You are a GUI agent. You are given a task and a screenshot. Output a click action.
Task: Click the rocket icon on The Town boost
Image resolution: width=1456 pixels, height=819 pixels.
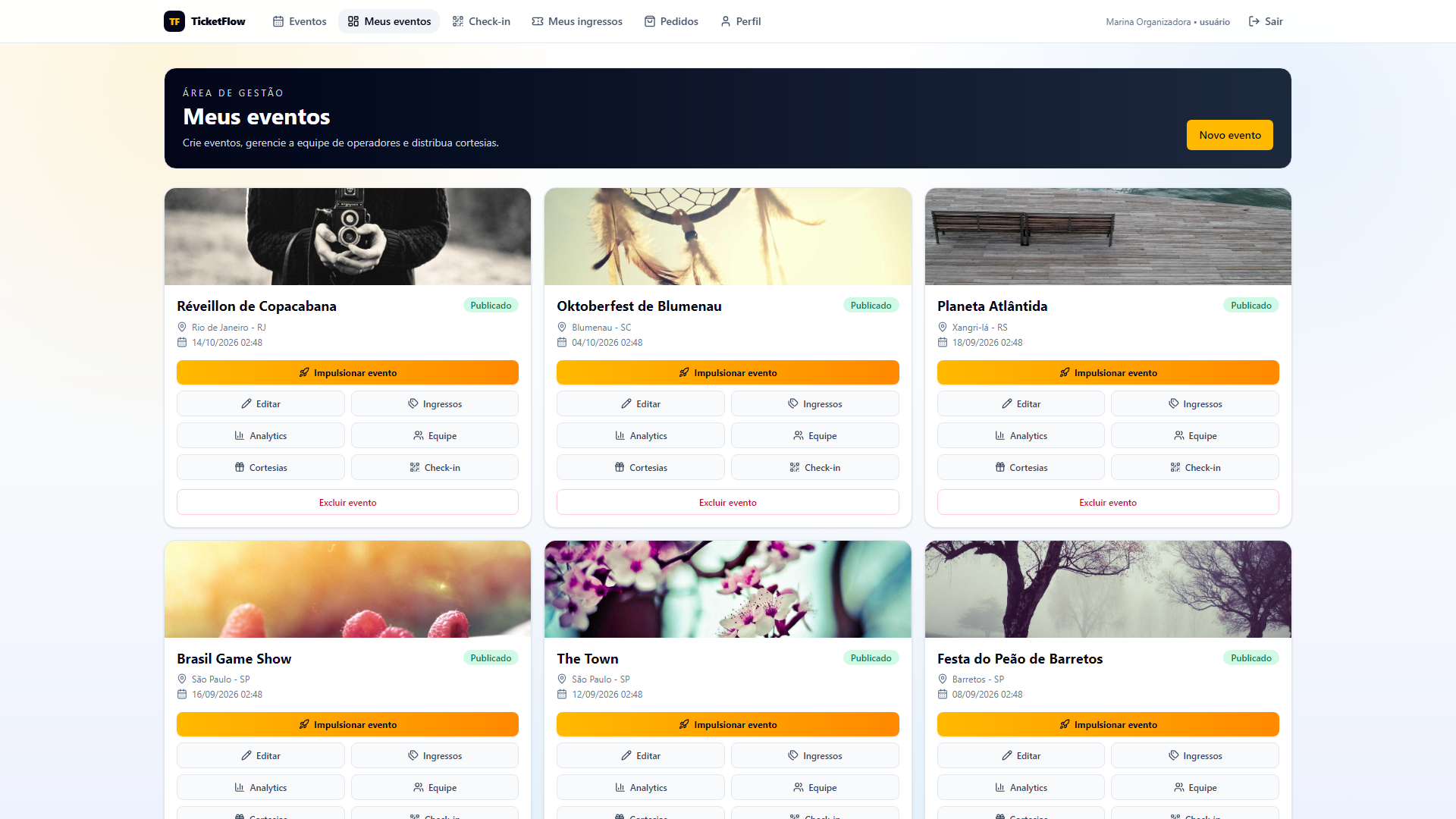(684, 724)
